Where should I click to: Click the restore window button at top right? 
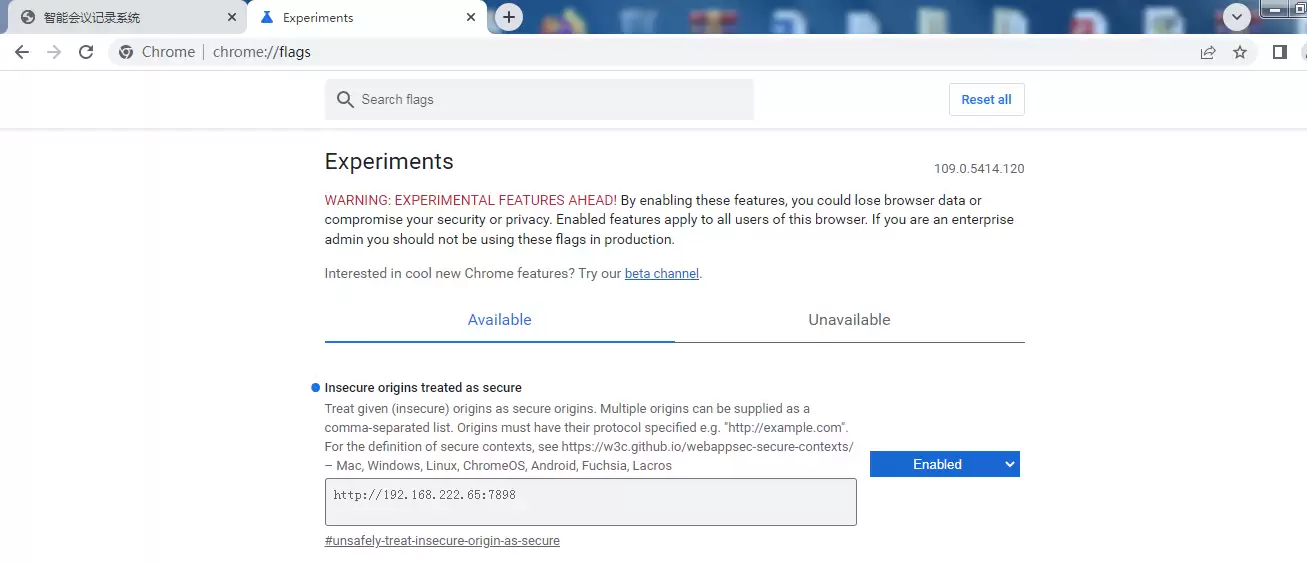1298,8
